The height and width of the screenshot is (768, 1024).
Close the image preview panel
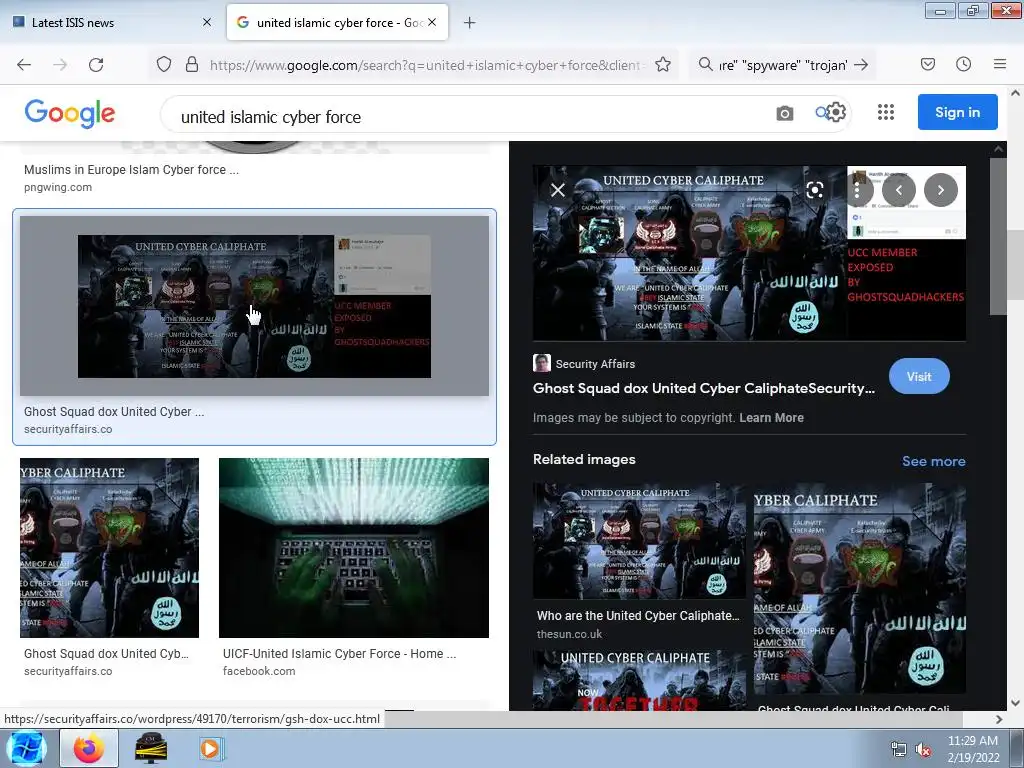(558, 190)
